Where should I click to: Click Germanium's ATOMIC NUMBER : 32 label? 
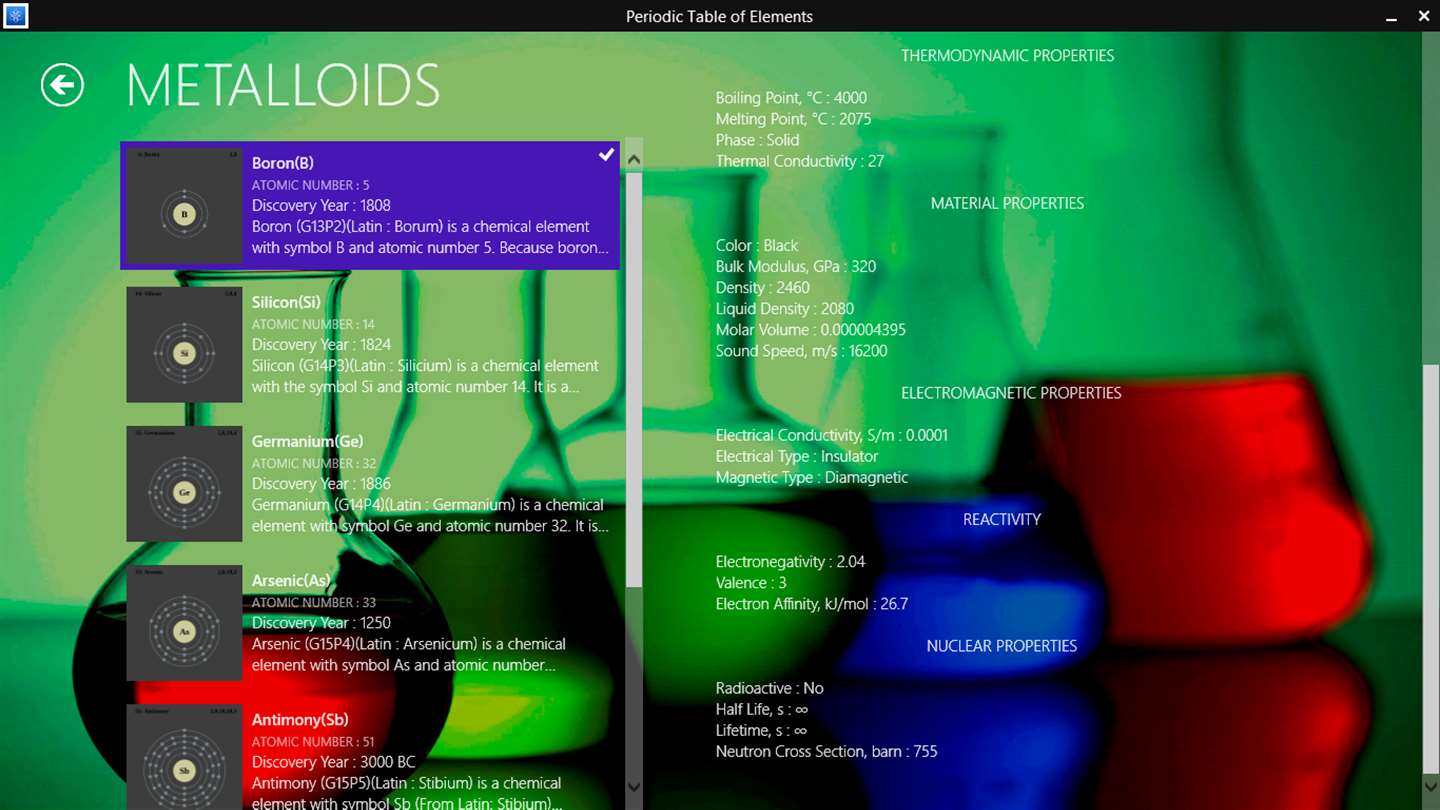click(314, 463)
